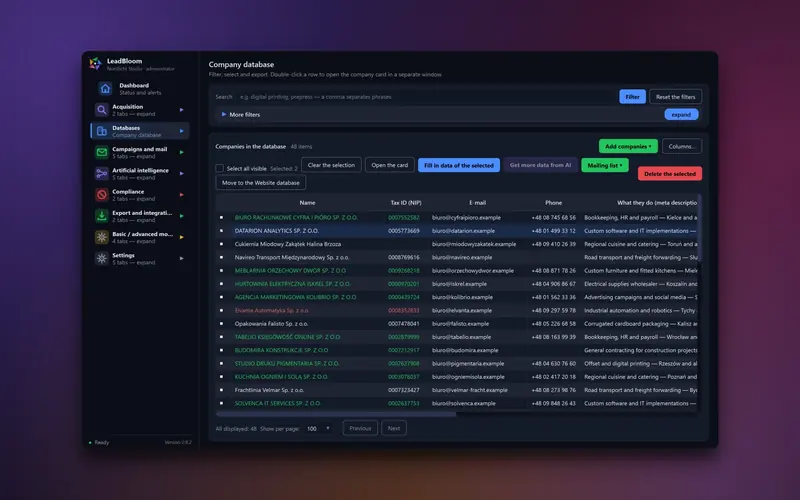Toggle row checkbox for Elvanta Automatyka

coord(221,310)
